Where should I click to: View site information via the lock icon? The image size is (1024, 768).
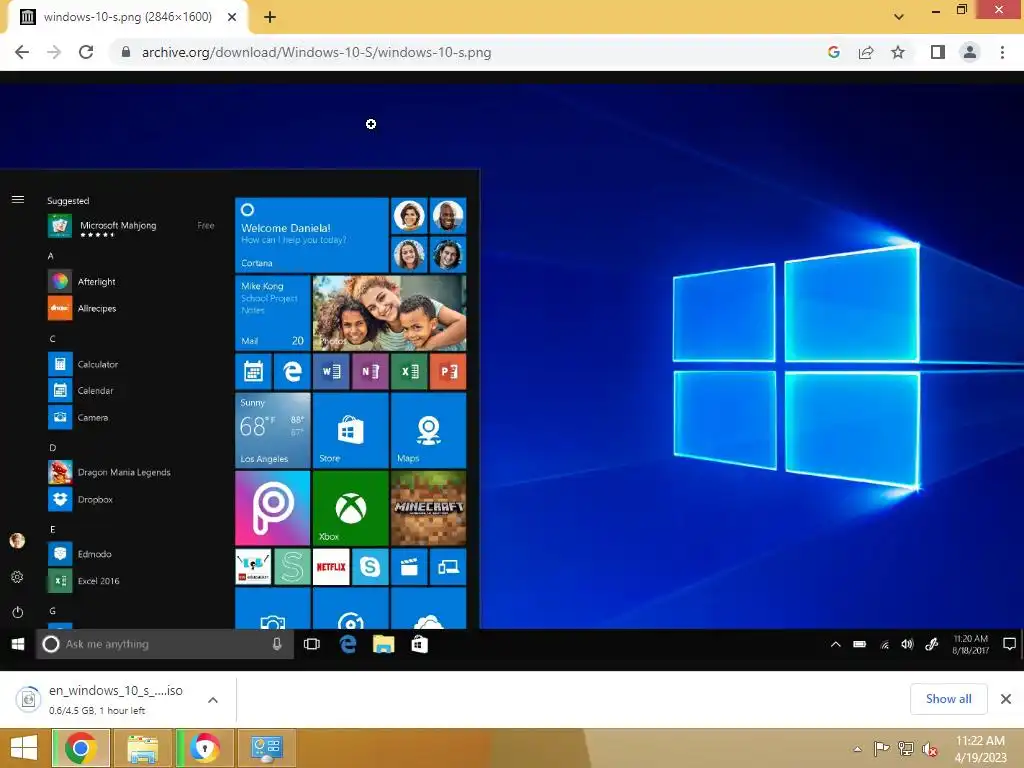pyautogui.click(x=126, y=52)
